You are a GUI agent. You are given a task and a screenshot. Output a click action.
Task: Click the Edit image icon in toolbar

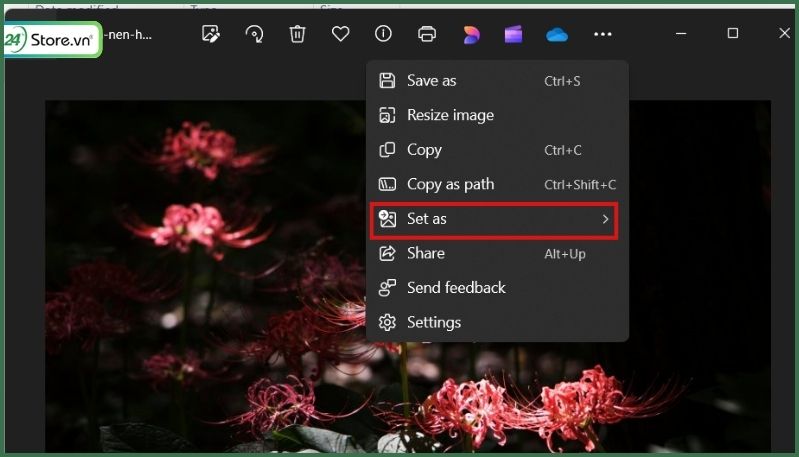(210, 34)
